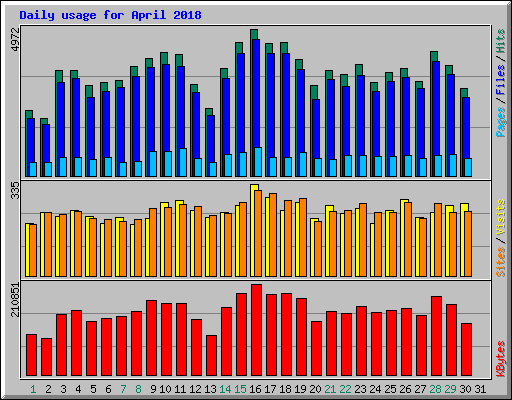Click the 'Daily usage for April 2018' title

pos(110,15)
